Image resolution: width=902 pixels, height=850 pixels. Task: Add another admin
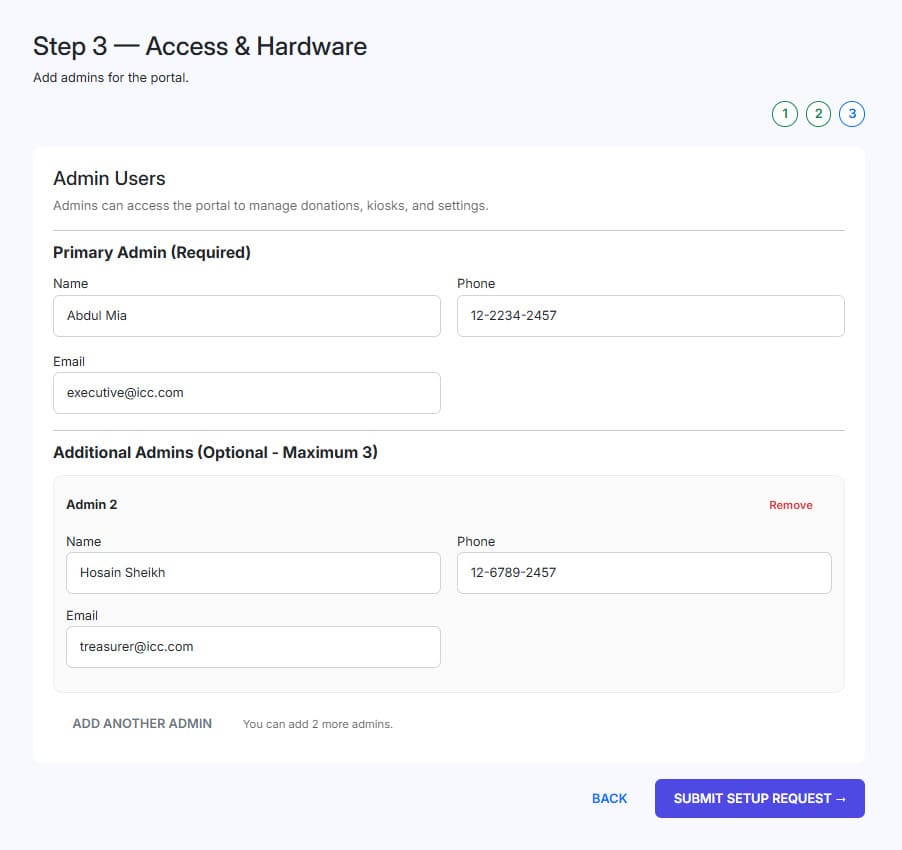(x=142, y=723)
